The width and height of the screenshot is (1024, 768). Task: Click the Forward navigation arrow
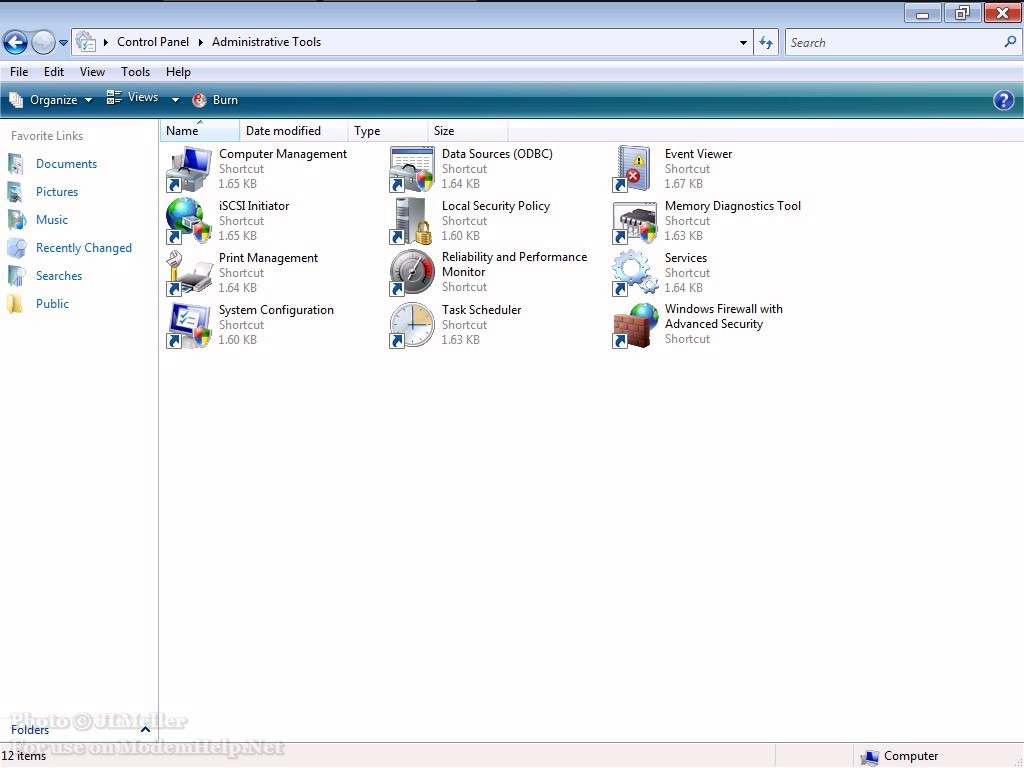point(43,42)
